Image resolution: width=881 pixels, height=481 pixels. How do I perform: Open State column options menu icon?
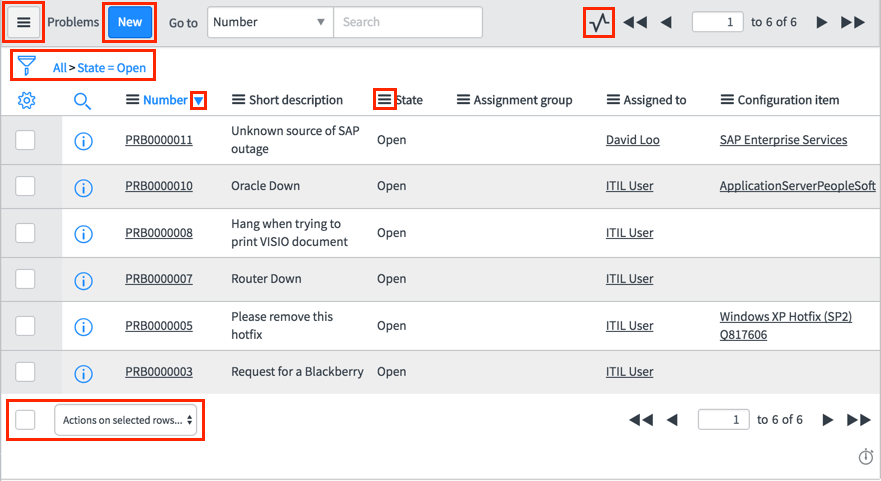point(384,100)
